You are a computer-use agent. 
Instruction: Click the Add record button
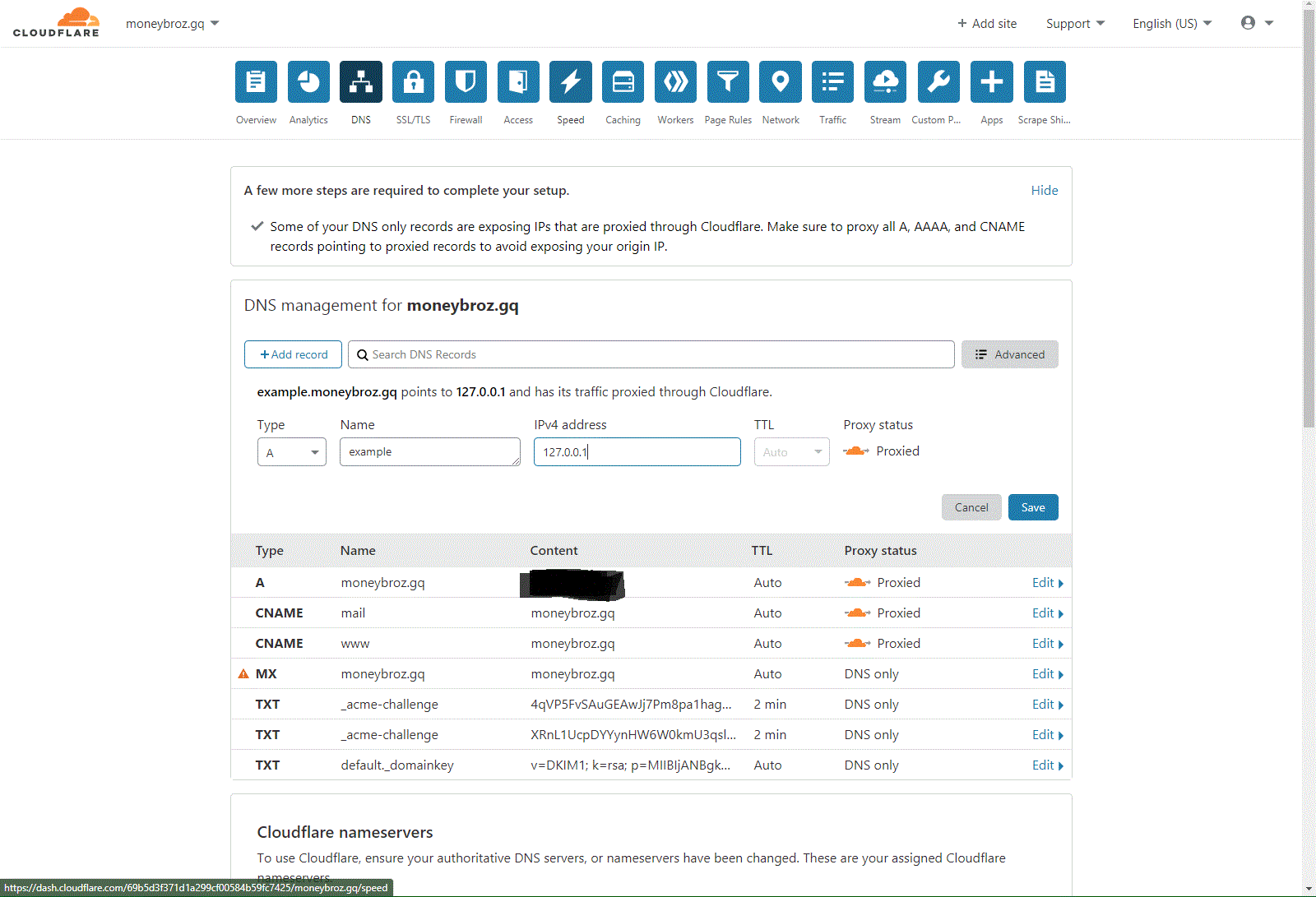(293, 354)
